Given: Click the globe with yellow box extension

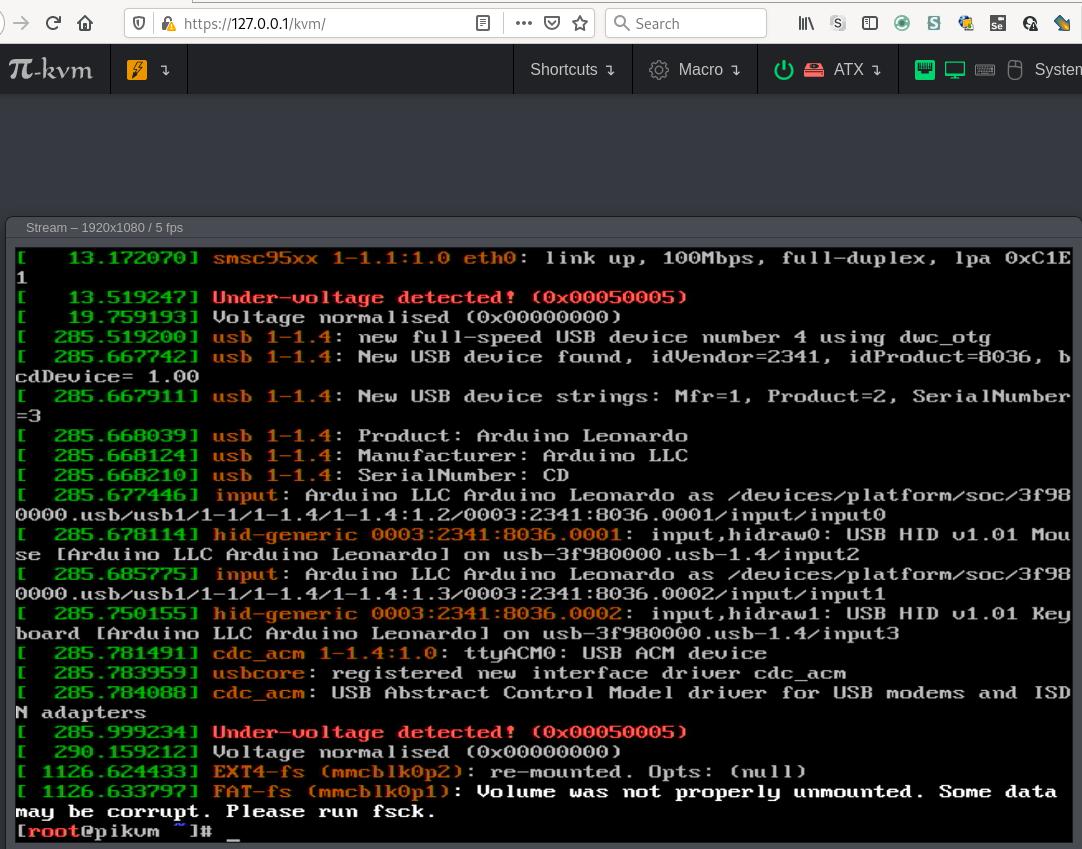Looking at the screenshot, I should click(x=966, y=23).
